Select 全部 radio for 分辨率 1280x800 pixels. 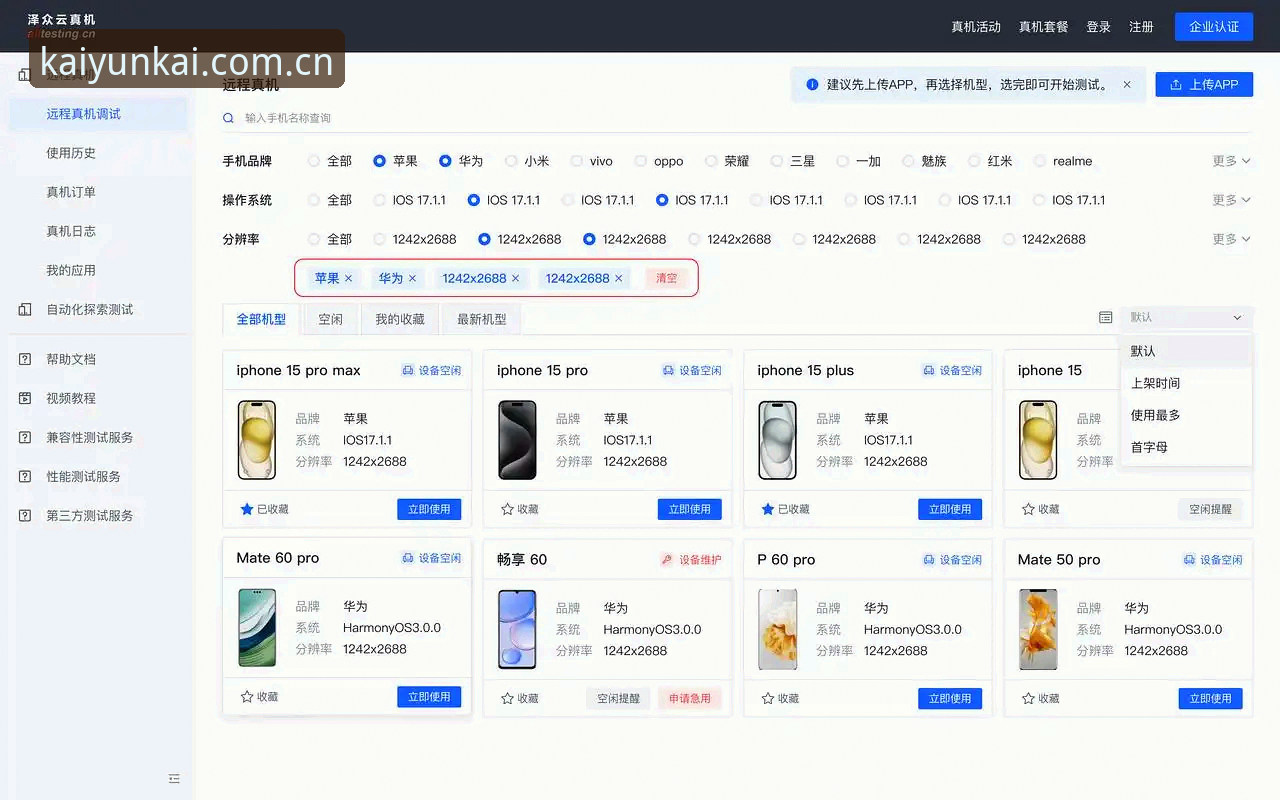click(x=314, y=239)
